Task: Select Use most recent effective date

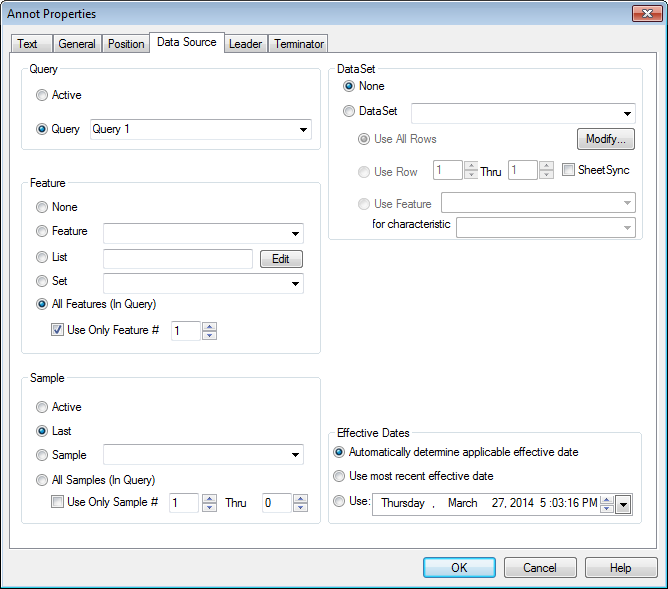Action: point(340,476)
